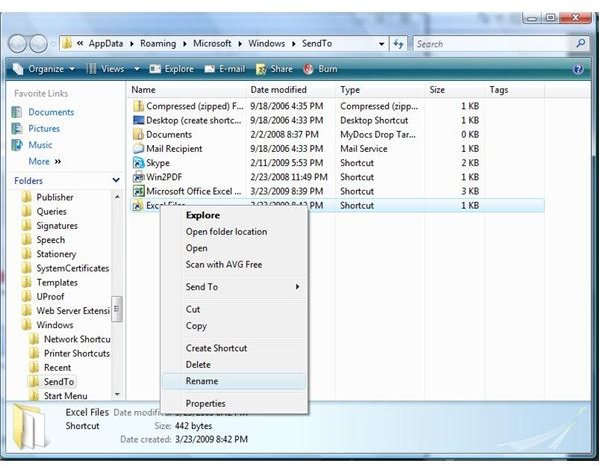This screenshot has height=466, width=600.
Task: Expand the Send To submenu arrow
Action: click(297, 287)
